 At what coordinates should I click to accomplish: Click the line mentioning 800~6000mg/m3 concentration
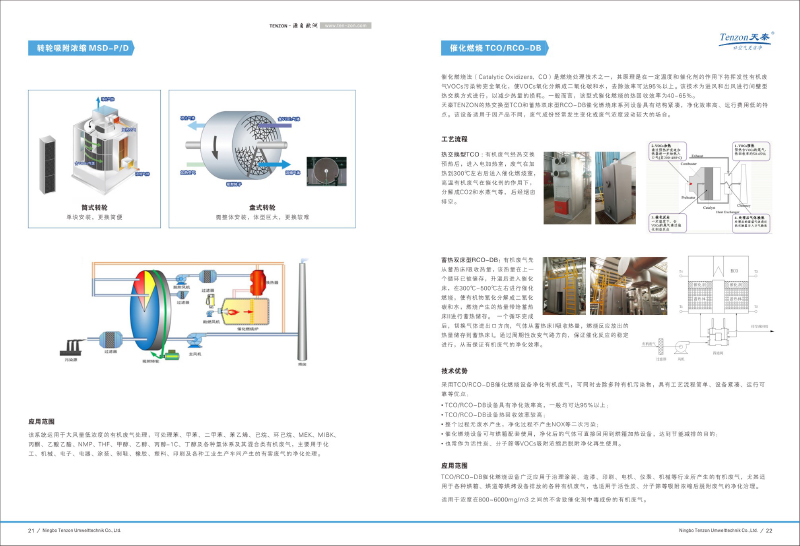(544, 499)
